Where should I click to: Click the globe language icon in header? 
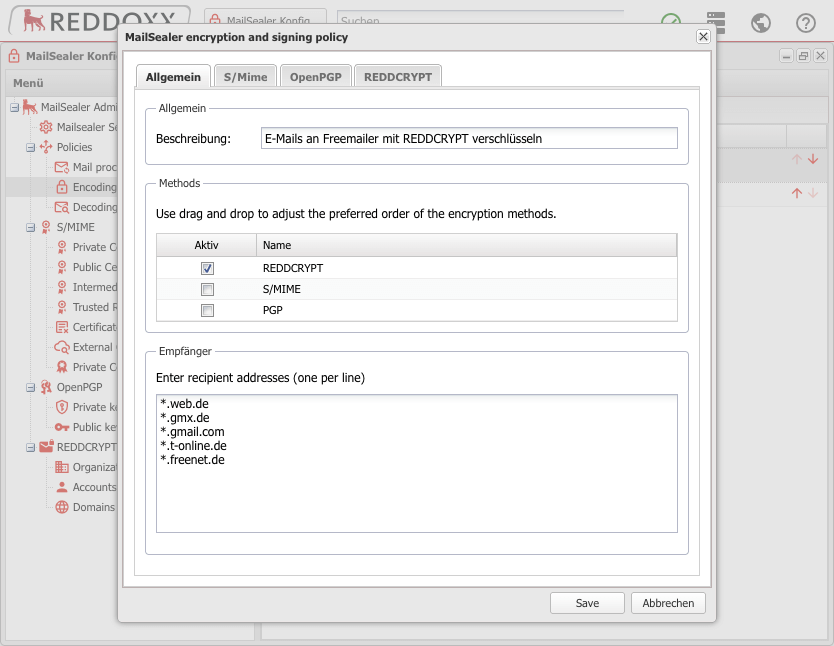(x=761, y=23)
